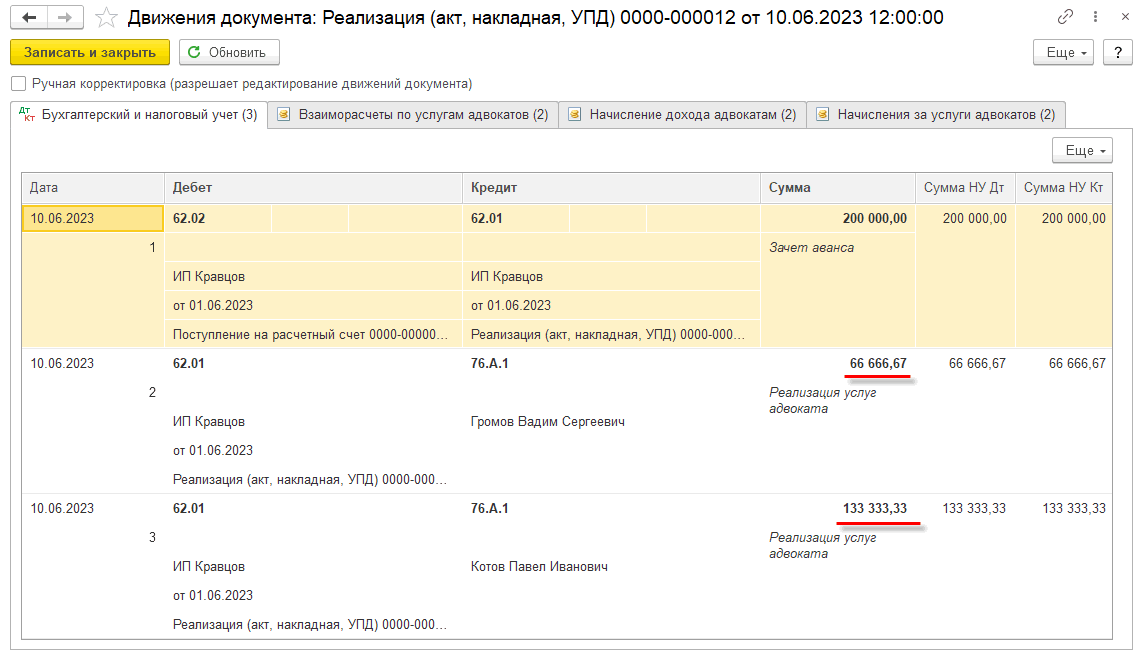Open help with question mark button

(1117, 52)
